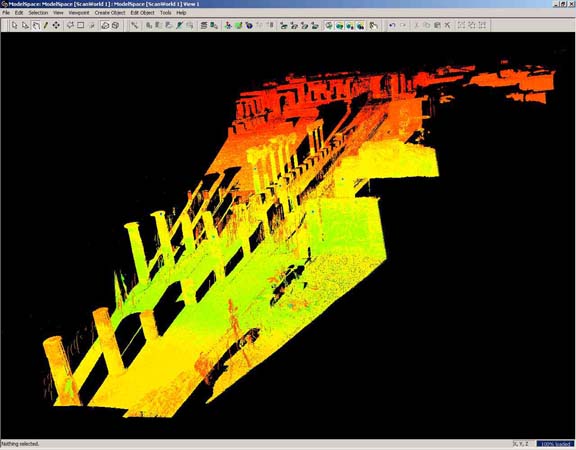
Task: Open the File menu
Action: 6,12
